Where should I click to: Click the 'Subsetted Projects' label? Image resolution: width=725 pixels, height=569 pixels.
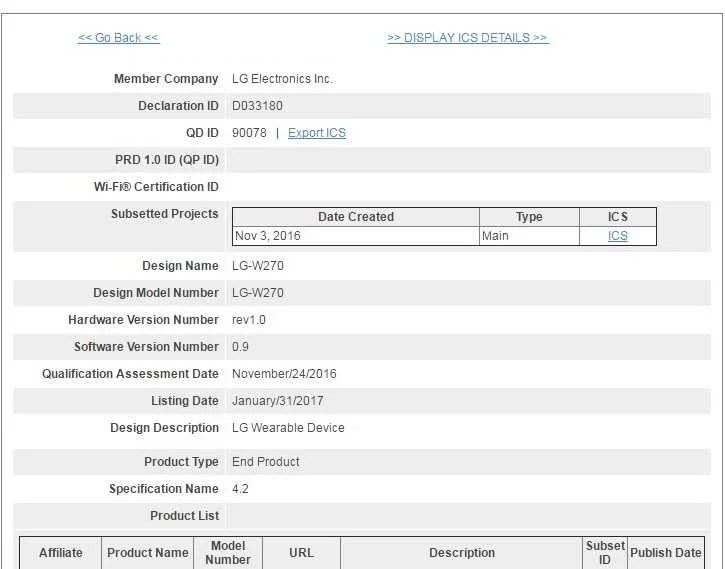[165, 214]
